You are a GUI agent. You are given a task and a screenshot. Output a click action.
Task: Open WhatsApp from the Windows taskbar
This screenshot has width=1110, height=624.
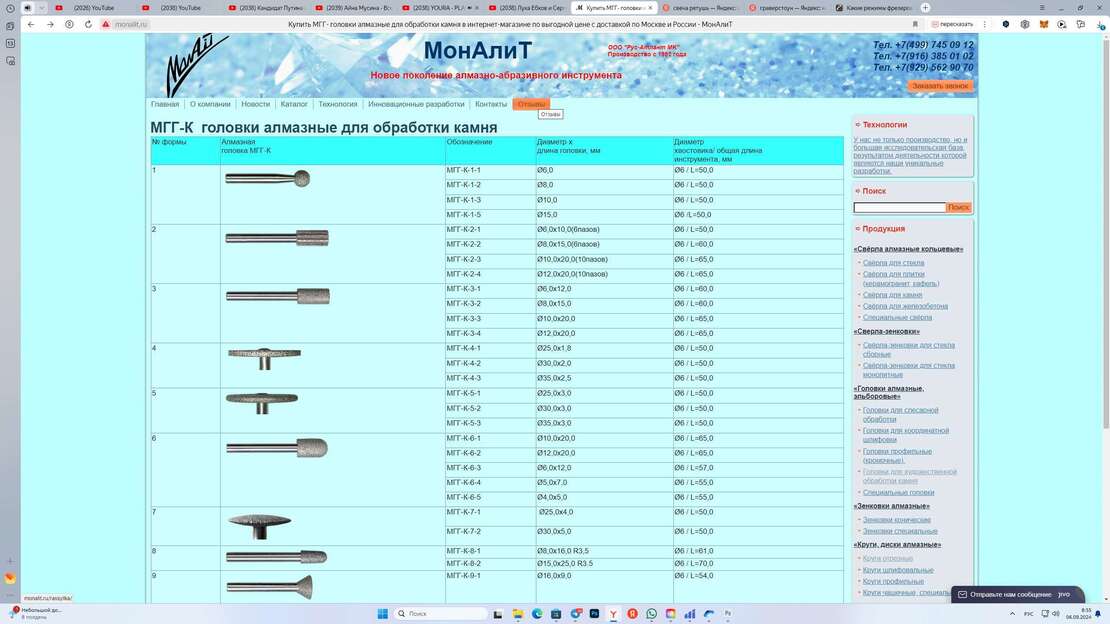click(x=652, y=613)
